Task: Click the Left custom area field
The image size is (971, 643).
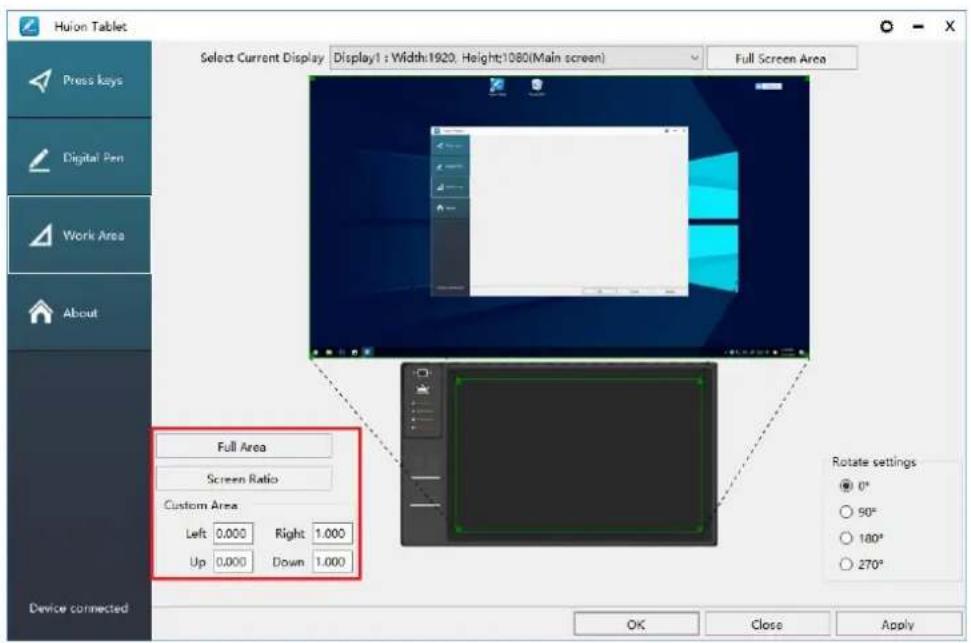Action: click(x=233, y=533)
